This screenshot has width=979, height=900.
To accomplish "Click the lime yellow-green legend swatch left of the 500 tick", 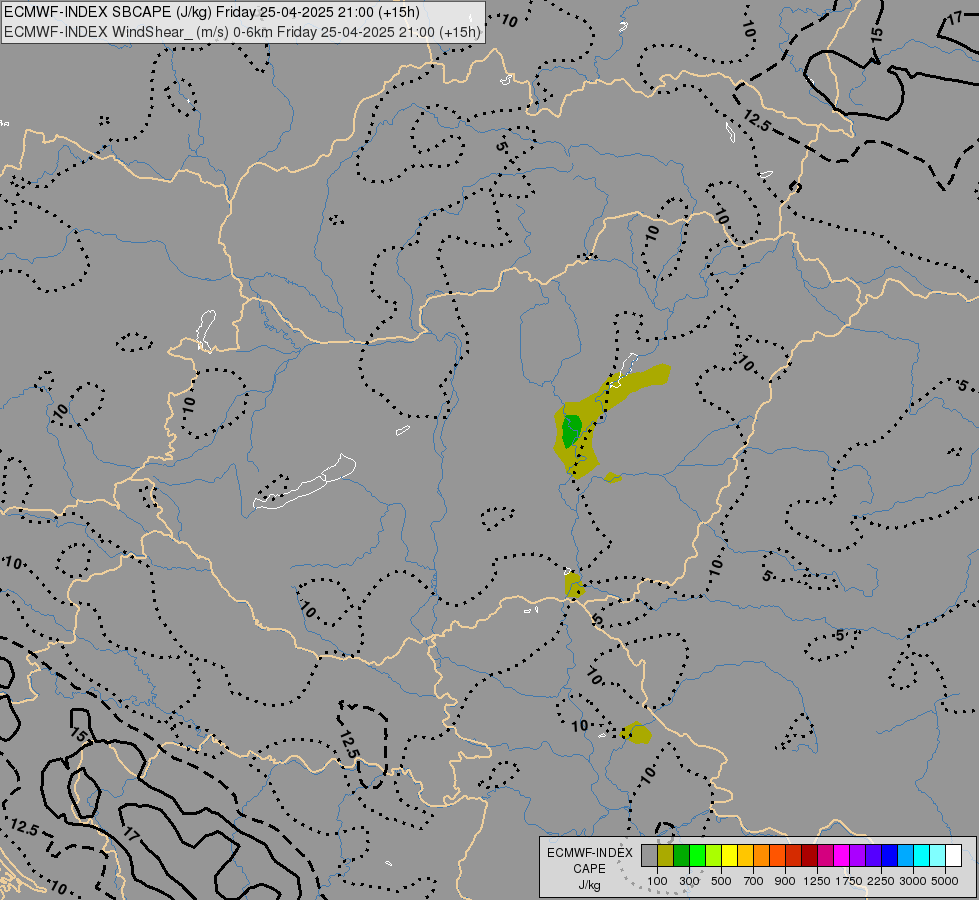I will 714,855.
